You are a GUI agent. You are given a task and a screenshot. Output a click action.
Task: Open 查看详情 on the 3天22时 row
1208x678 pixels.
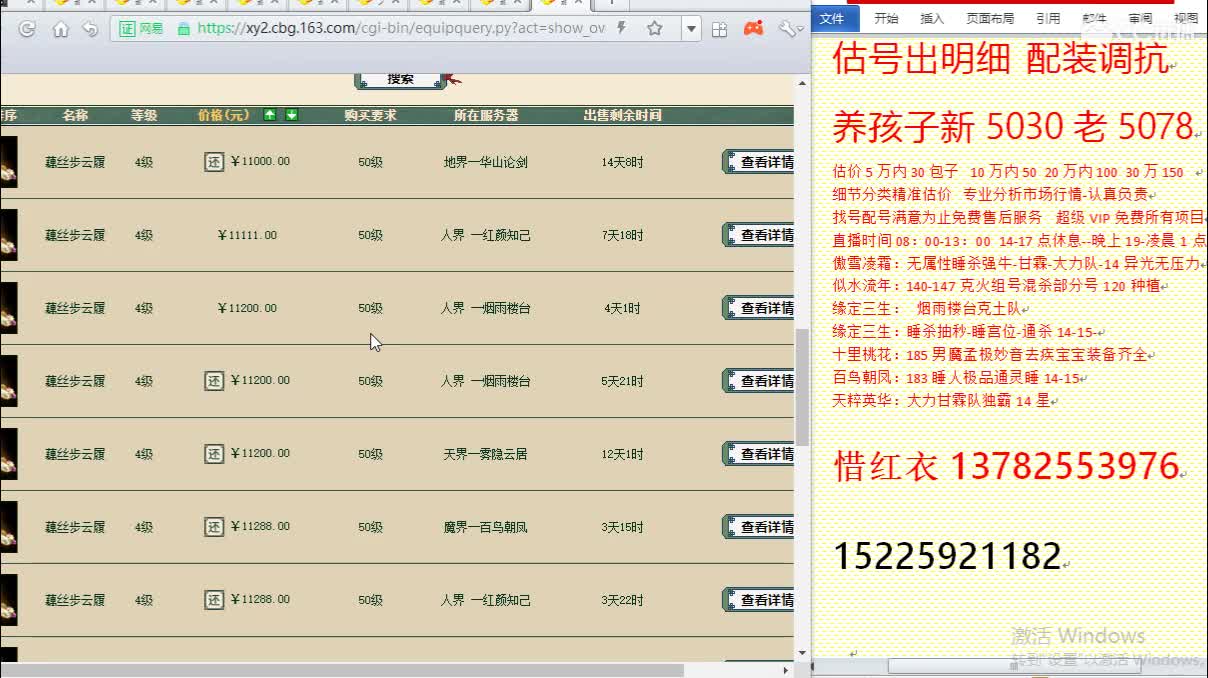tap(758, 600)
